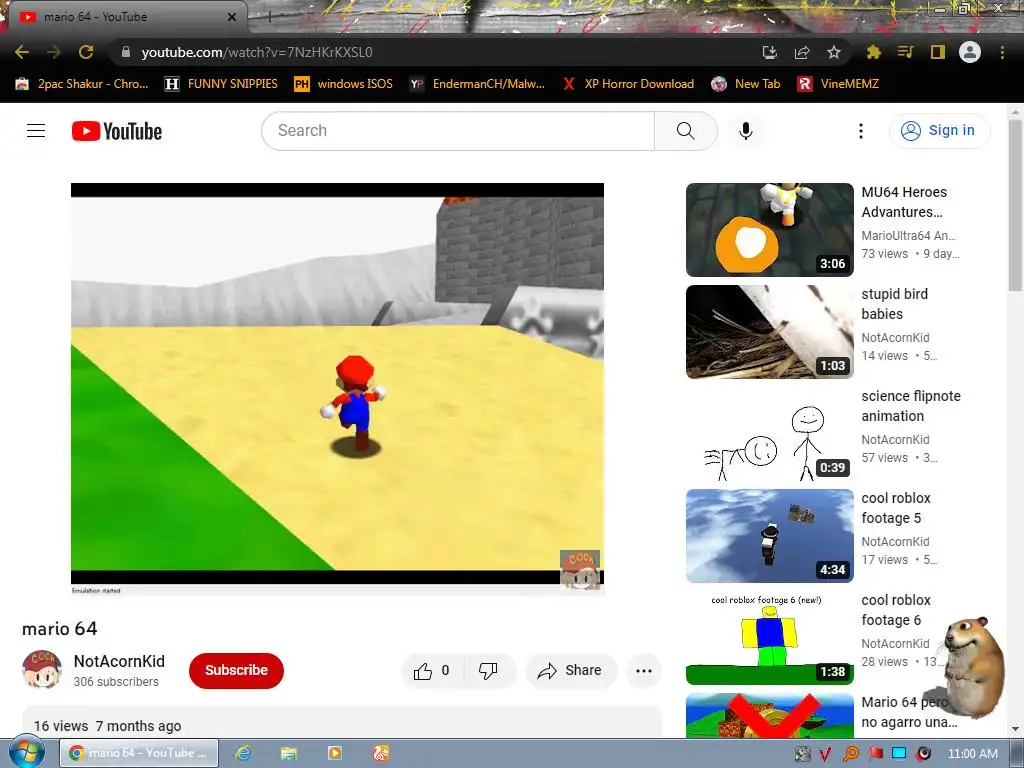Click the magnifier search button
1024x768 pixels.
tap(686, 131)
